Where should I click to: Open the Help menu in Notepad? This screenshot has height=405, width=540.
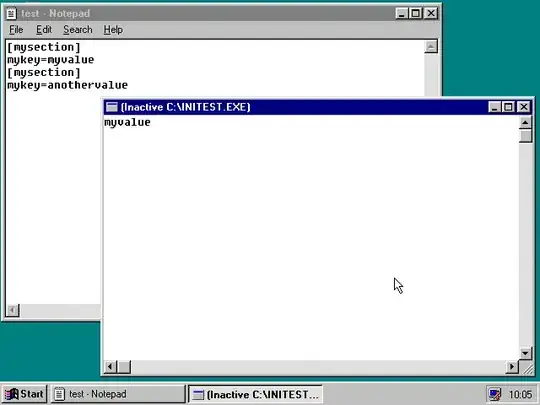tap(113, 30)
